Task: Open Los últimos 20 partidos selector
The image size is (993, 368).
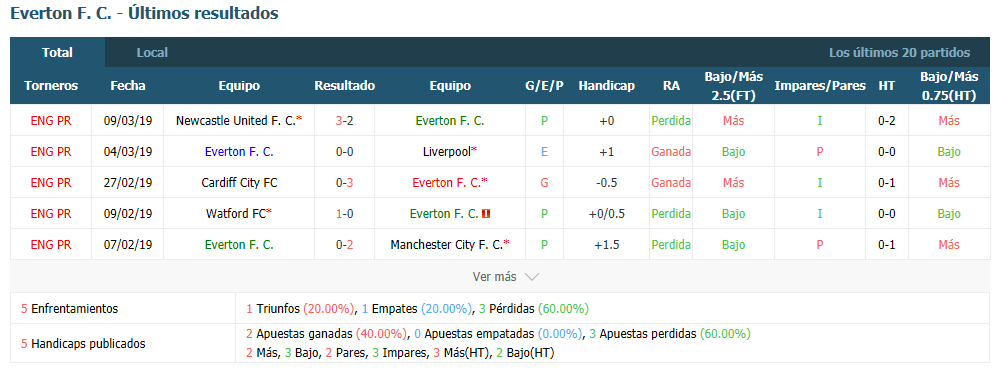Action: click(x=899, y=53)
